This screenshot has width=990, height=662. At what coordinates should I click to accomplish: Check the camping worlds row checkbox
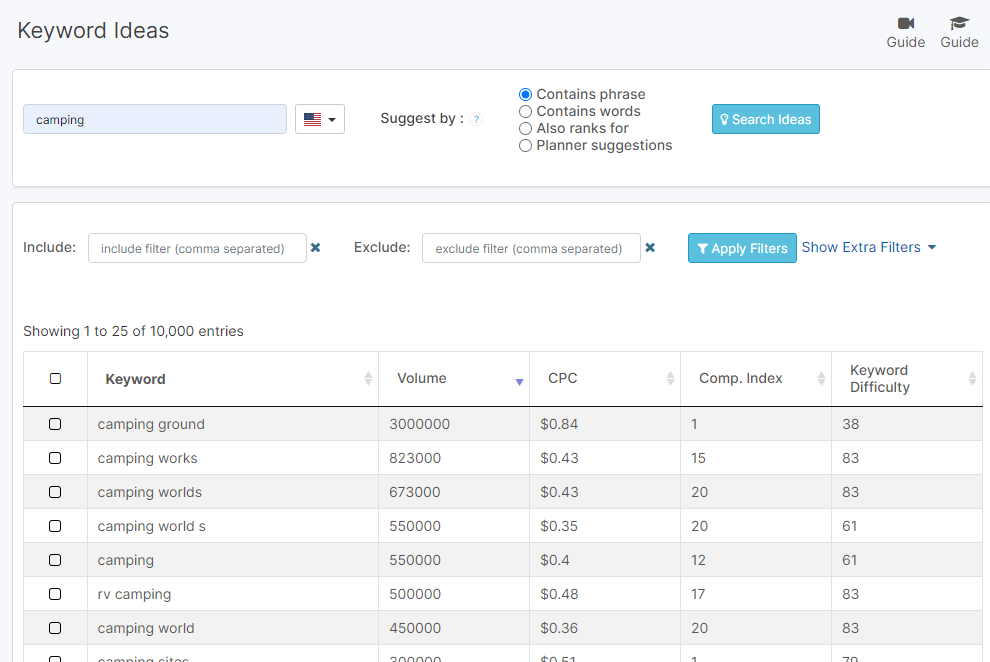click(55, 492)
